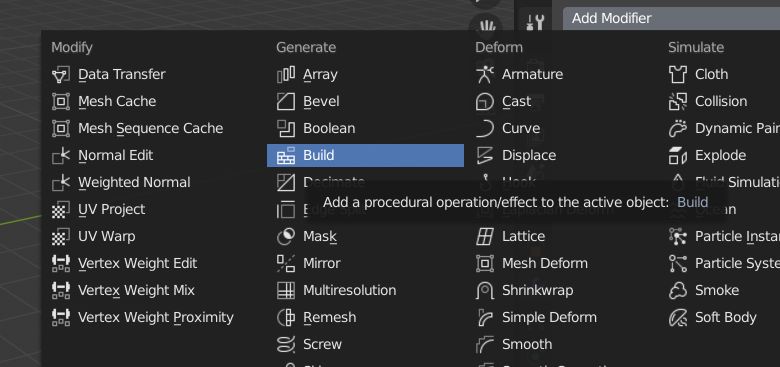Select the Armature menu entry
This screenshot has width=780, height=367.
click(x=532, y=75)
